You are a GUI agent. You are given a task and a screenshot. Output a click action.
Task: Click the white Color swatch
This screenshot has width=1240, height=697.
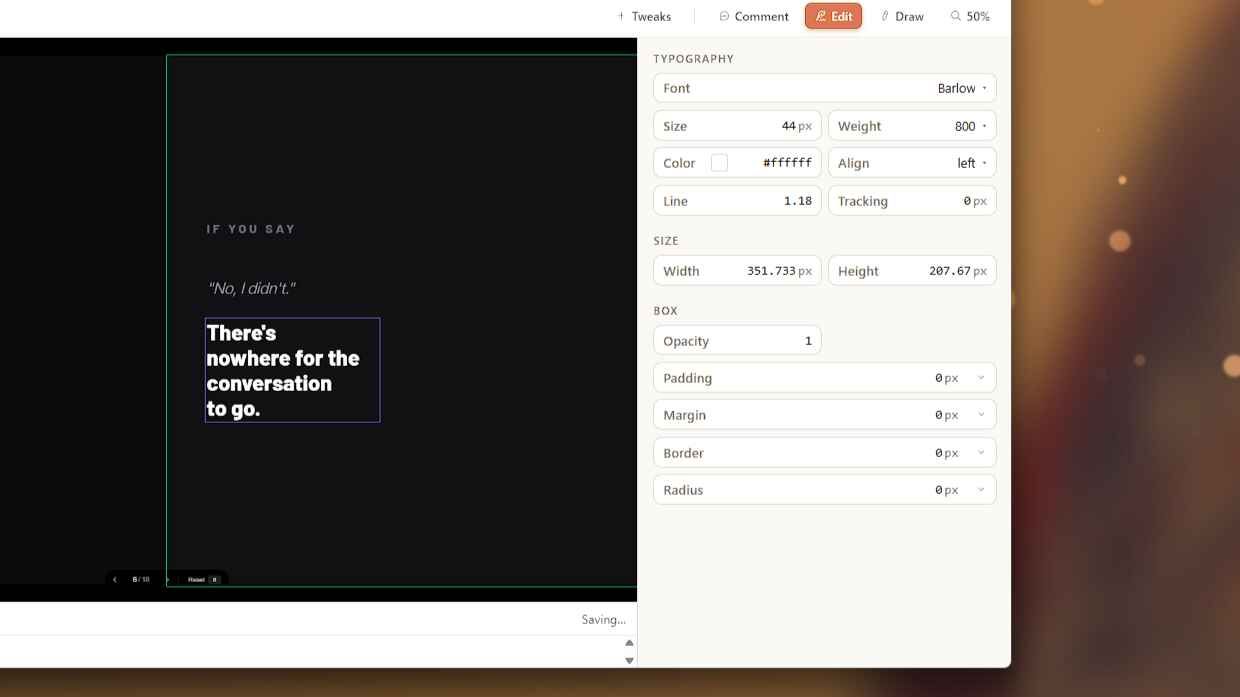[x=719, y=163]
